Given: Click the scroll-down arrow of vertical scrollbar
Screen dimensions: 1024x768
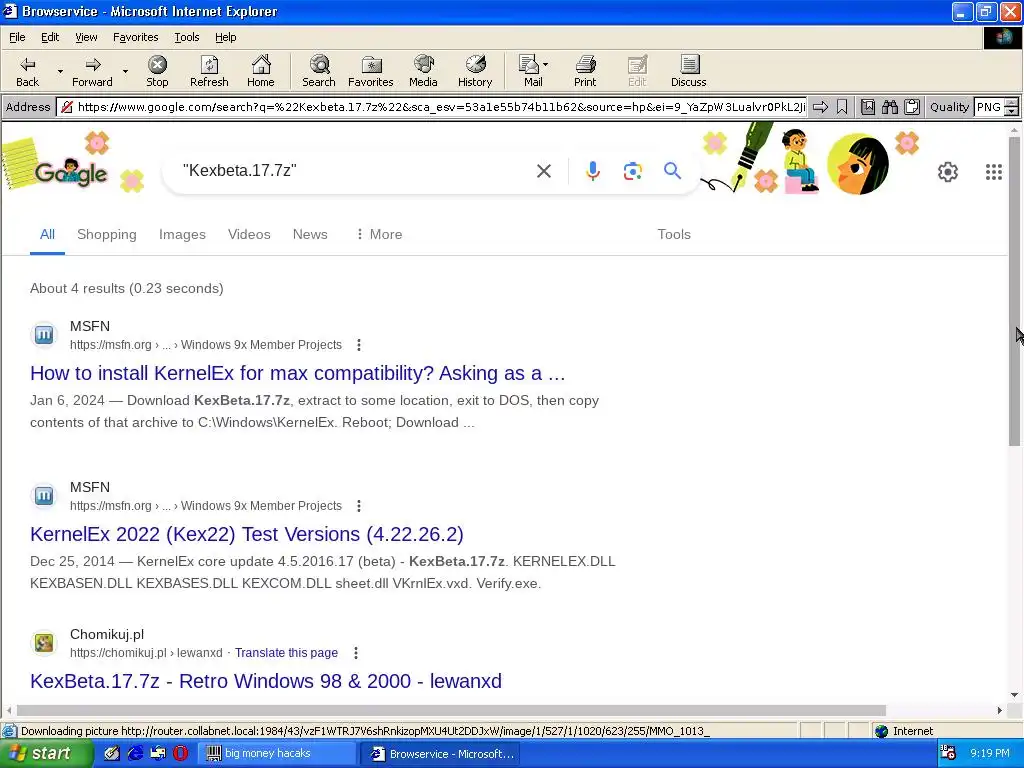Looking at the screenshot, I should click(1014, 695).
